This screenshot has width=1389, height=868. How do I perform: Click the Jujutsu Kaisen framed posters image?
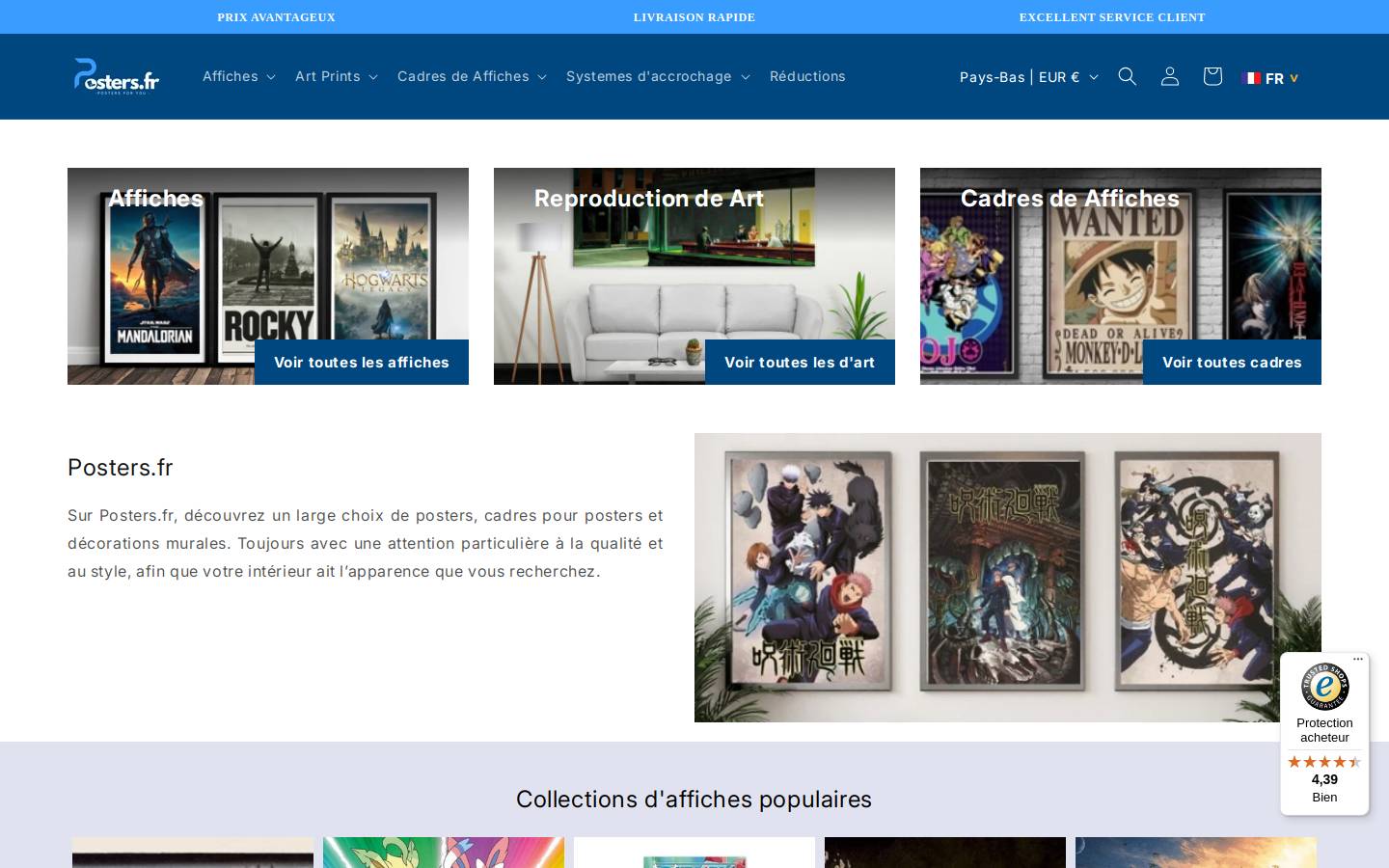pos(1008,578)
